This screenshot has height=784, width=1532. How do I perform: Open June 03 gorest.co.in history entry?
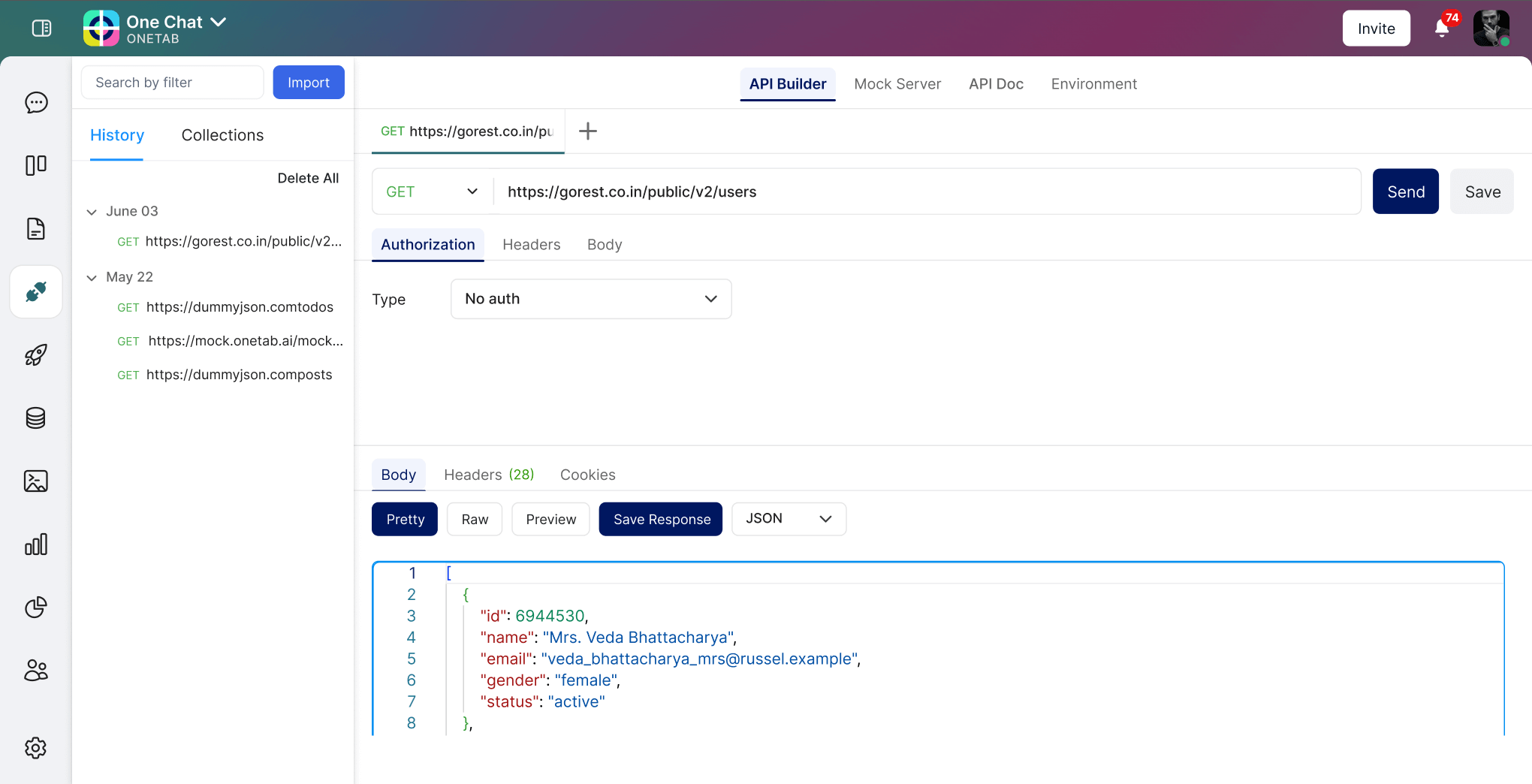pyautogui.click(x=230, y=242)
